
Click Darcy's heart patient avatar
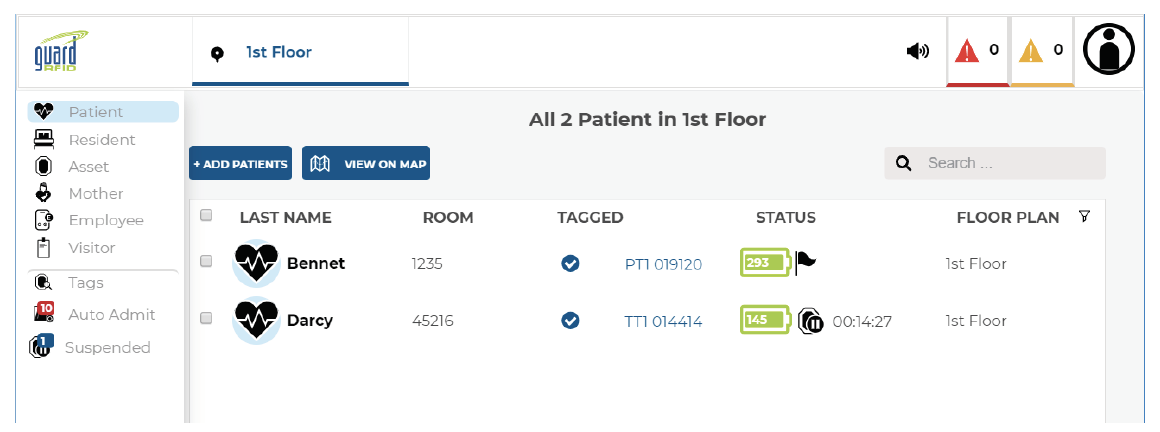click(x=256, y=320)
